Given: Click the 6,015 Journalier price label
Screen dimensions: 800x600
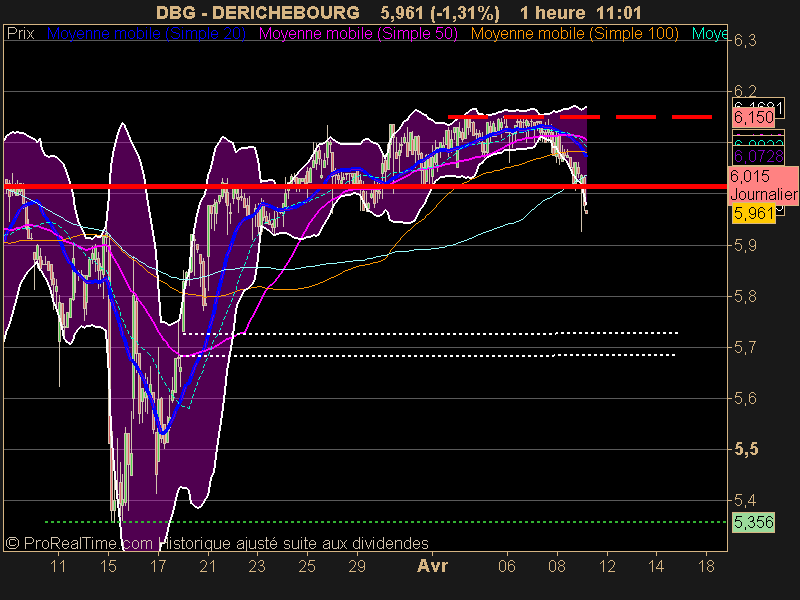Looking at the screenshot, I should [x=763, y=185].
